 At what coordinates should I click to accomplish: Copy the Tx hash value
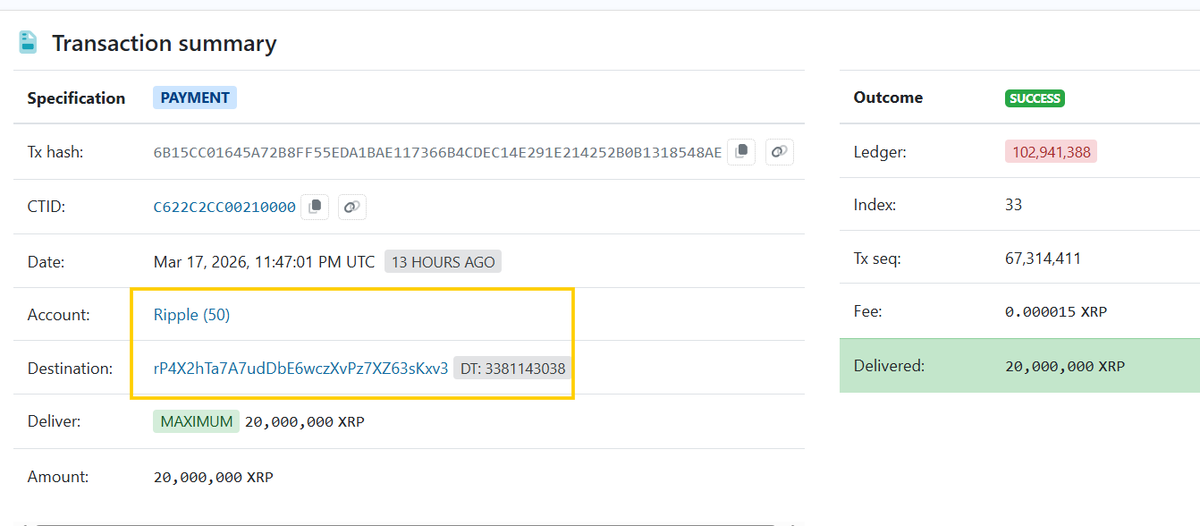pos(741,152)
